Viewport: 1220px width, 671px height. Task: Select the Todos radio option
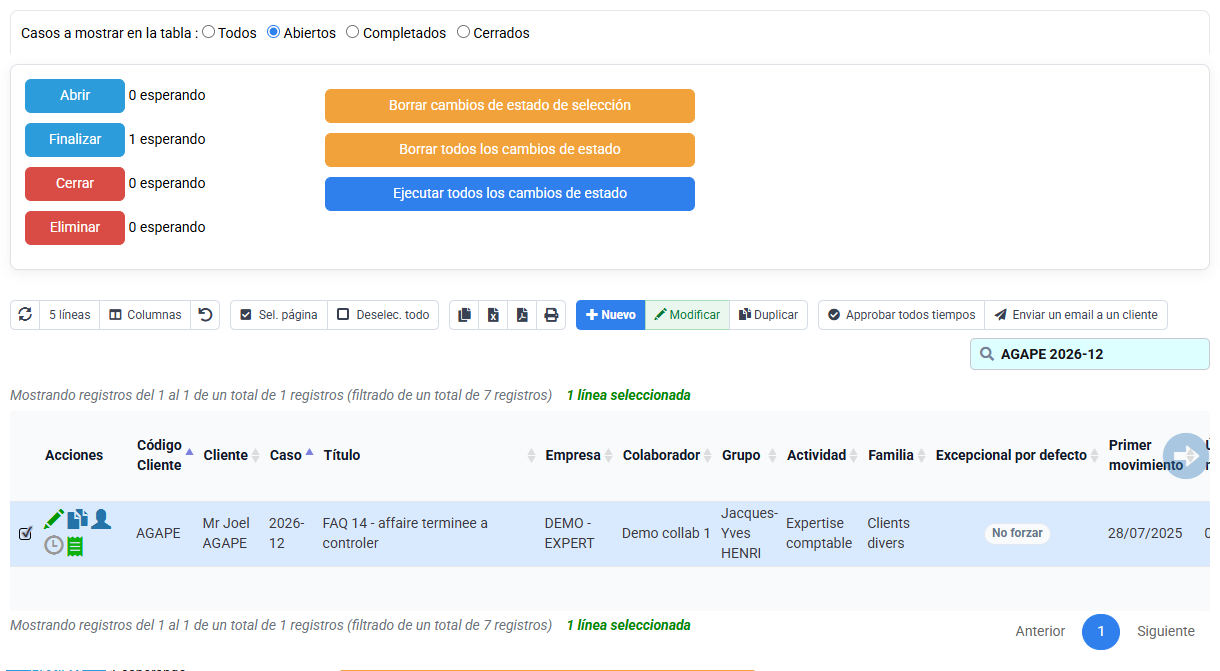pos(209,32)
